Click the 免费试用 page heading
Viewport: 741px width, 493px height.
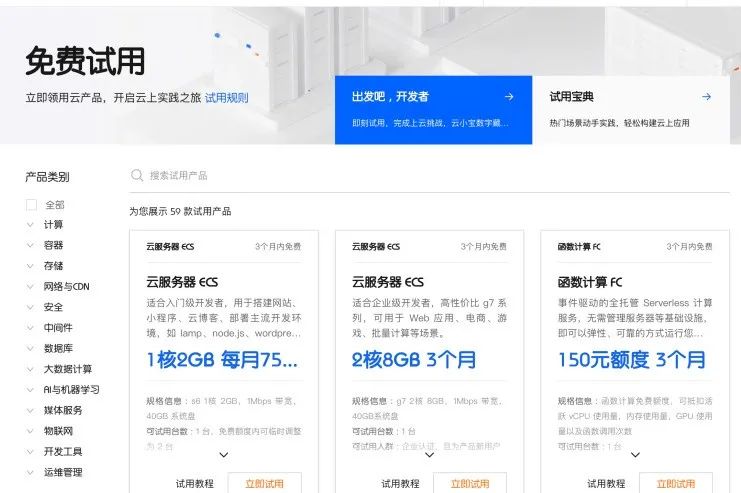click(85, 61)
